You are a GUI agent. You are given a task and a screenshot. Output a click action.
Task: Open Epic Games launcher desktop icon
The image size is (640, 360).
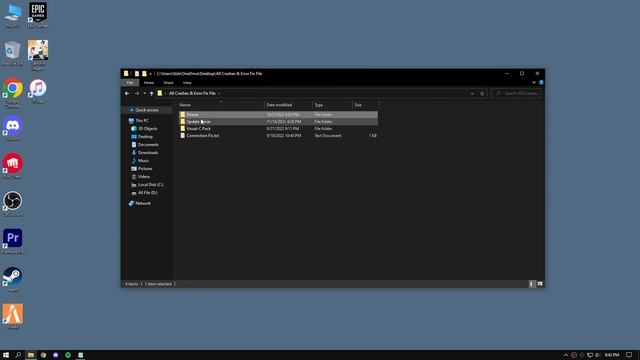click(38, 16)
